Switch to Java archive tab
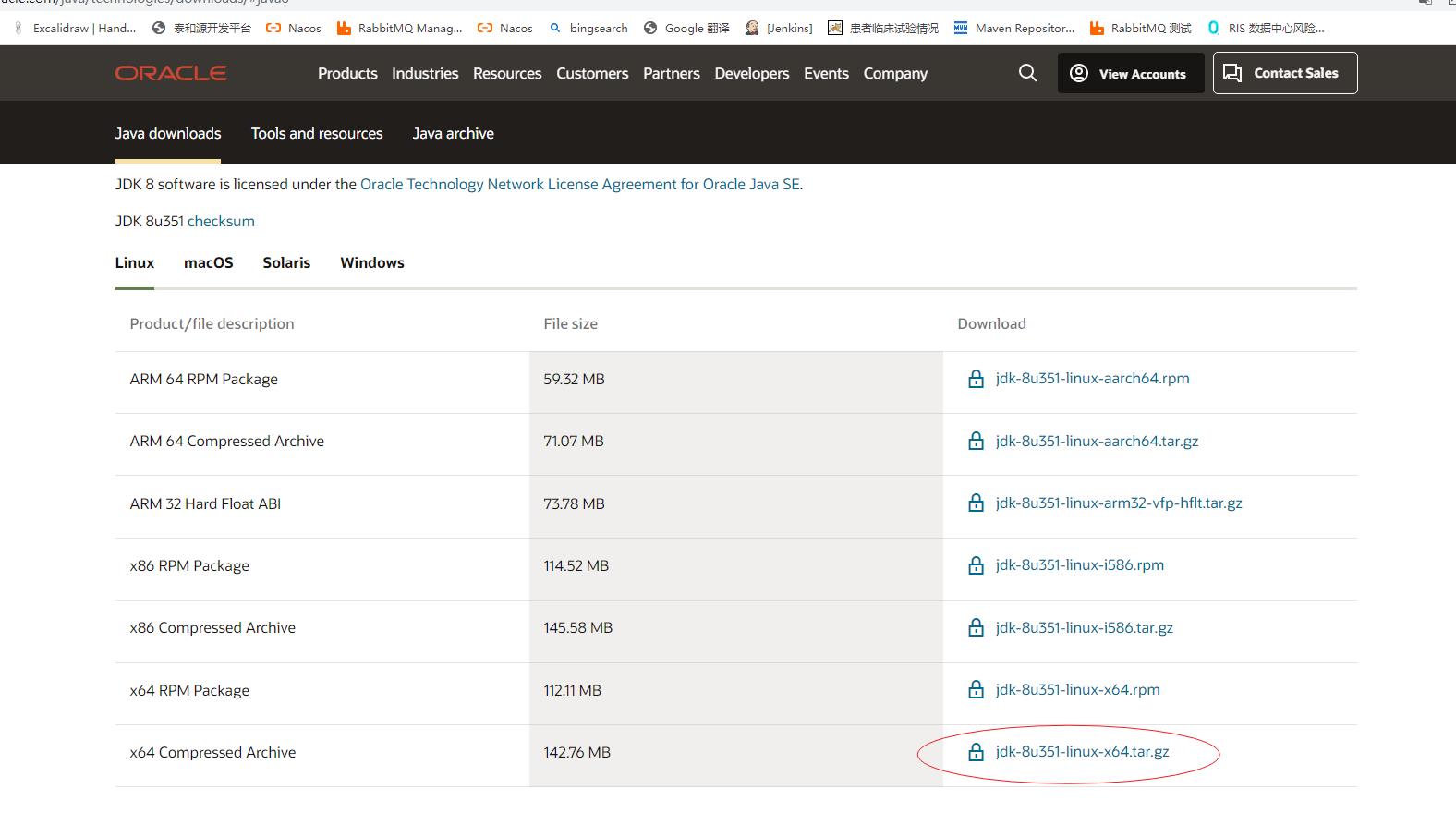Viewport: 1456px width, 825px height. click(x=453, y=133)
